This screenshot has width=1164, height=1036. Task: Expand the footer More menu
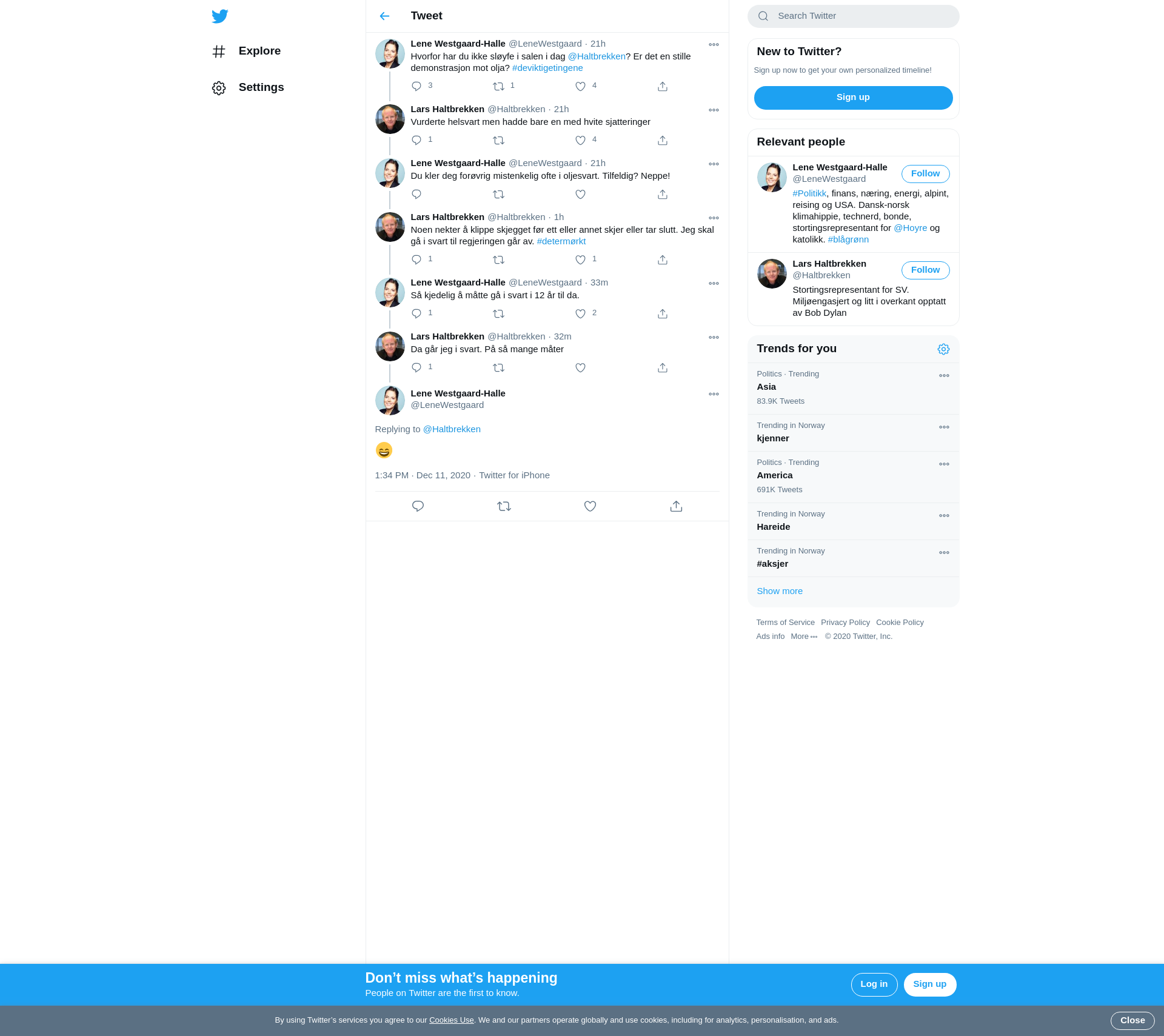coord(804,637)
